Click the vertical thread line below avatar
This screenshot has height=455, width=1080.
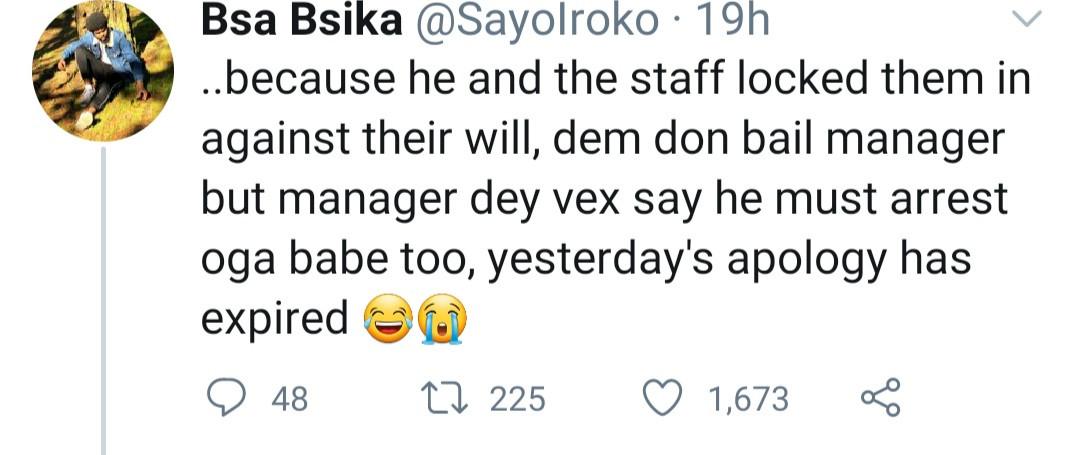tap(104, 300)
